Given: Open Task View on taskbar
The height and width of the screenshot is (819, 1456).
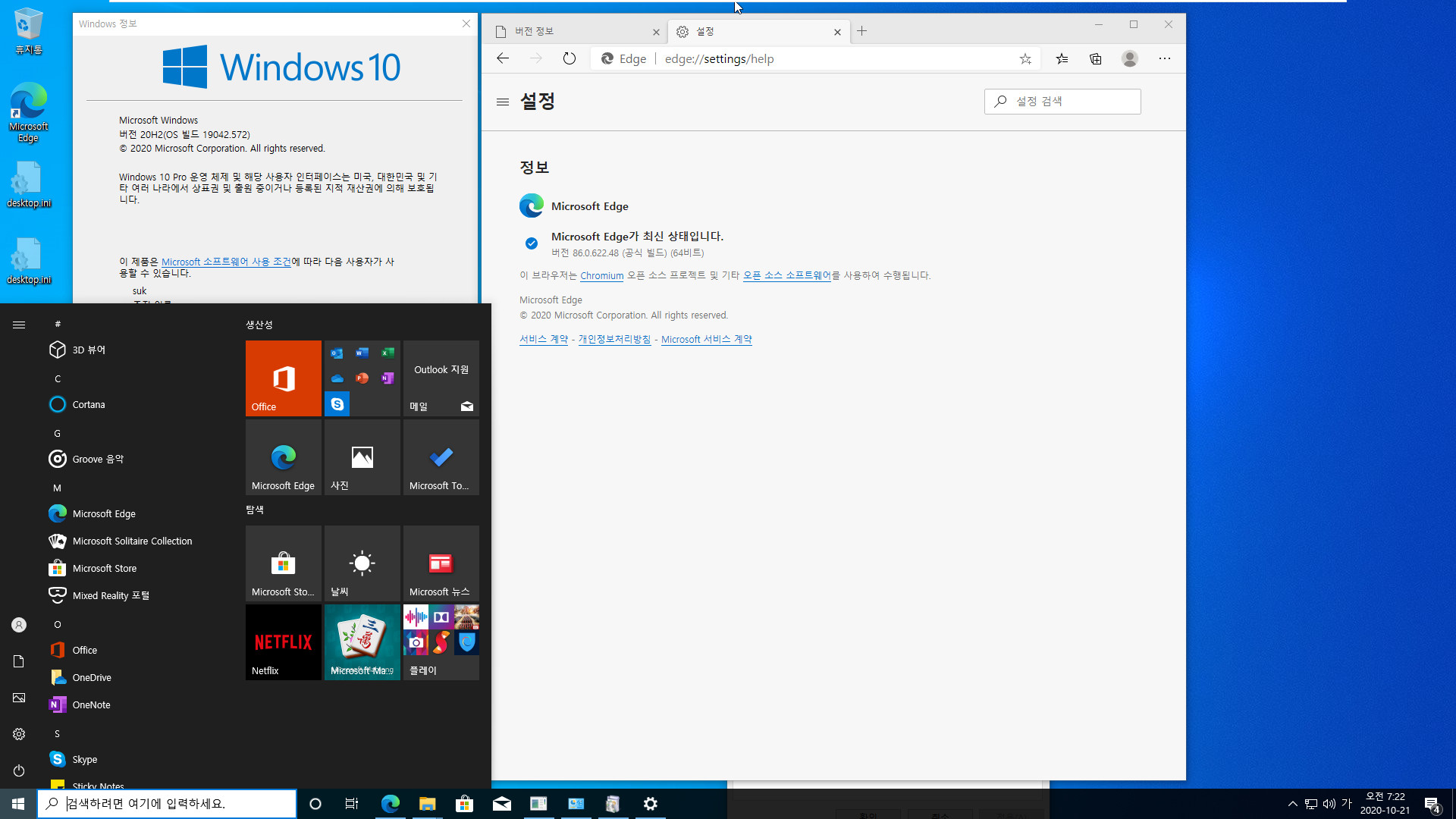Looking at the screenshot, I should coord(351,804).
